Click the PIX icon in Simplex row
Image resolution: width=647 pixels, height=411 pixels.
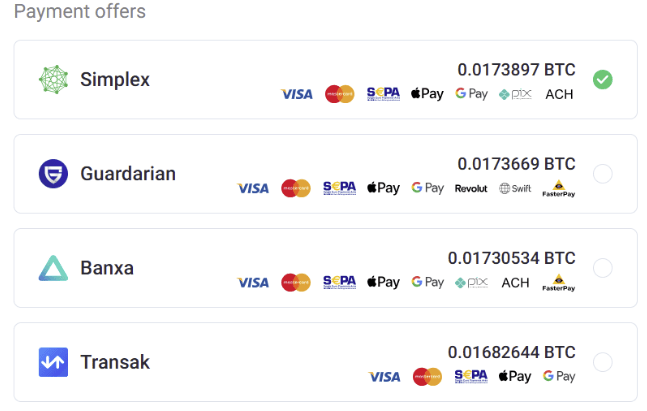point(516,94)
